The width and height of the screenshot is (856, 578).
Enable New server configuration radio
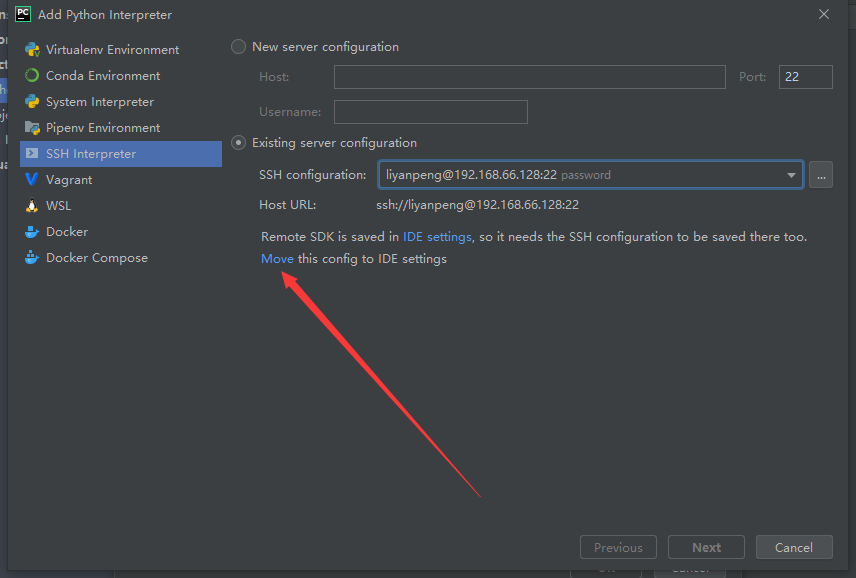tap(239, 47)
